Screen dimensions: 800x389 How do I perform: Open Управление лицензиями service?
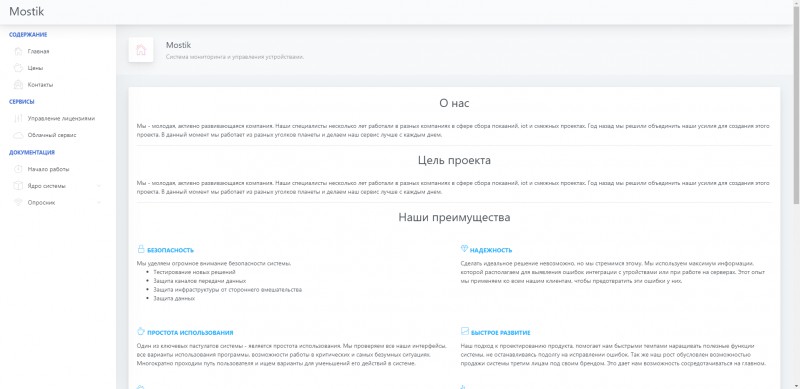[61, 118]
